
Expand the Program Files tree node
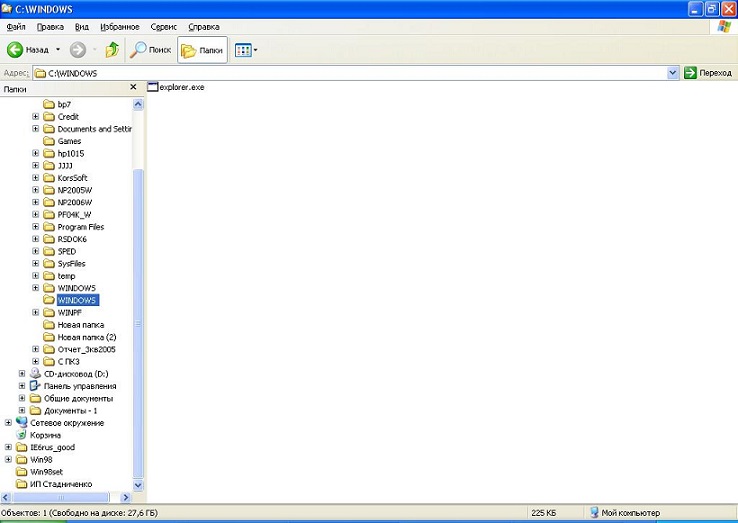pos(36,227)
